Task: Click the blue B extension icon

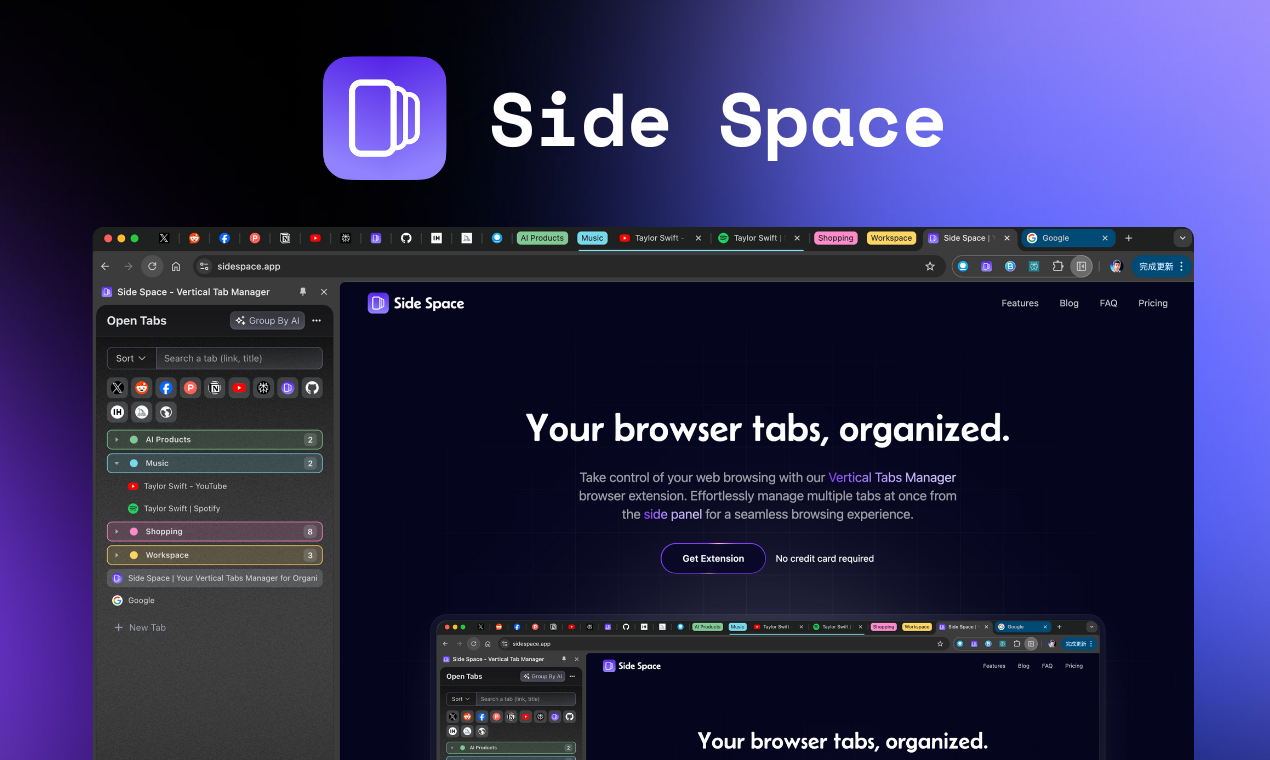Action: click(1010, 266)
